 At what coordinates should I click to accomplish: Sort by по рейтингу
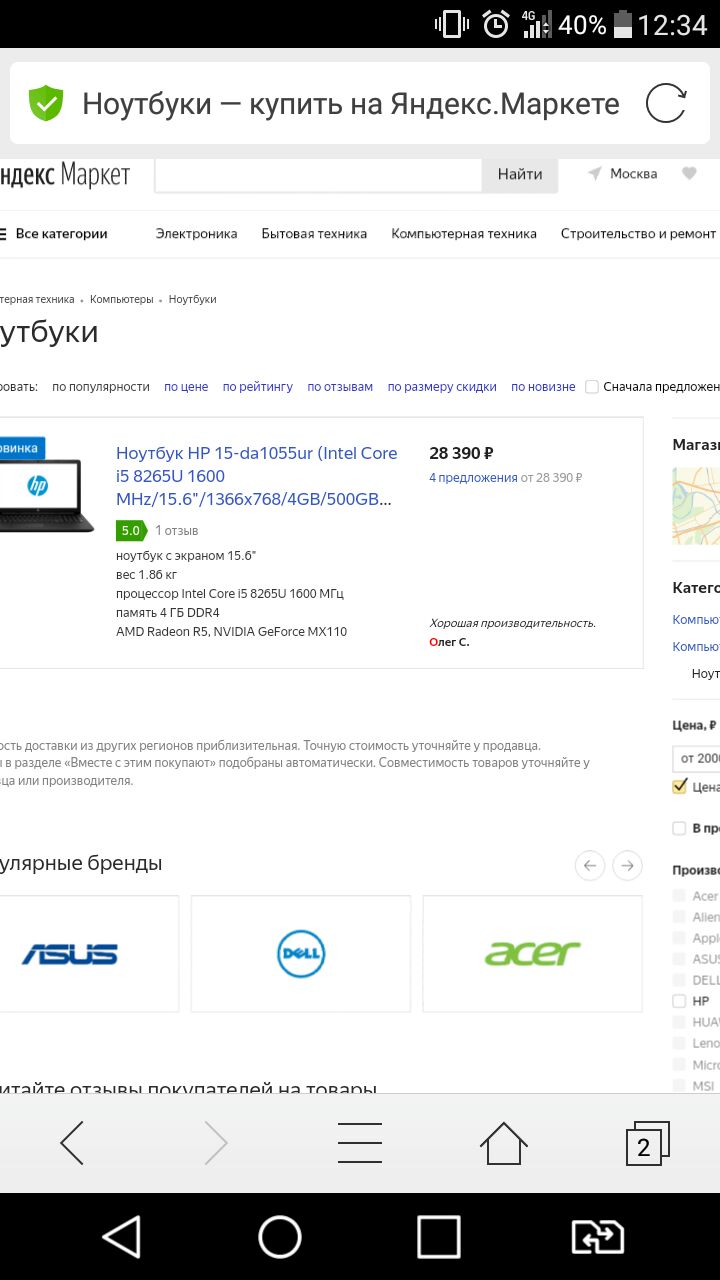(x=258, y=387)
